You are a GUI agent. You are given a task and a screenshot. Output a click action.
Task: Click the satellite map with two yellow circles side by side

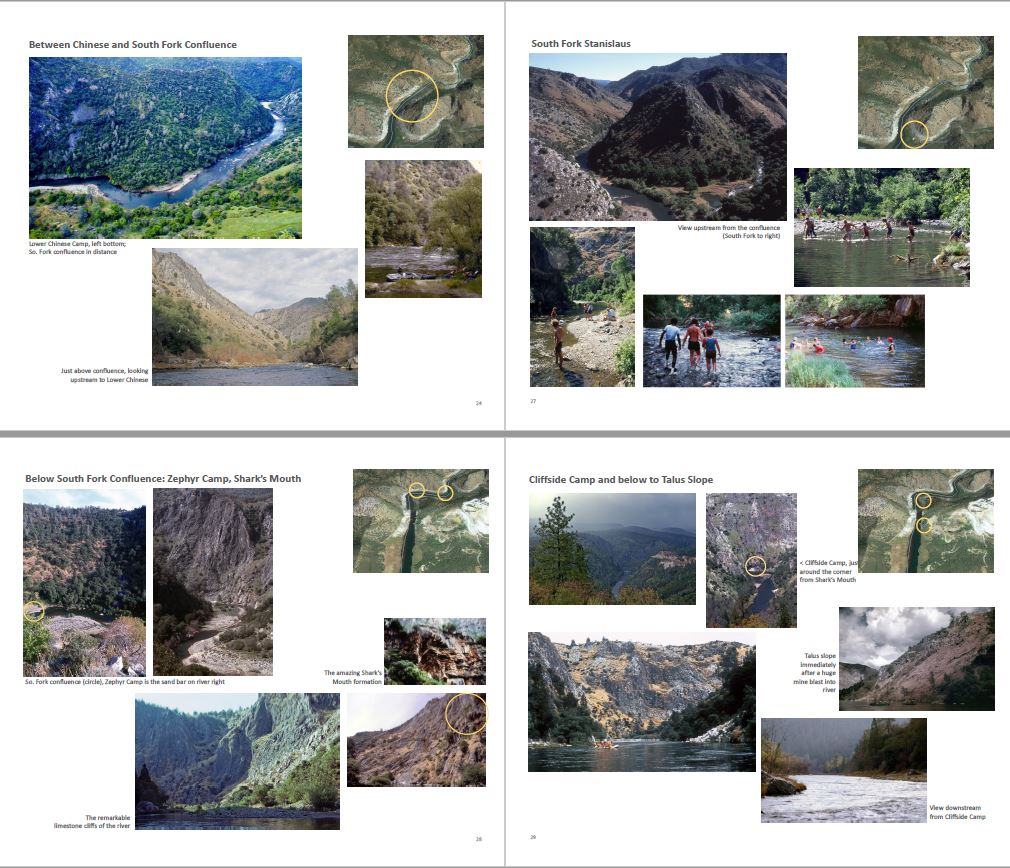click(421, 521)
